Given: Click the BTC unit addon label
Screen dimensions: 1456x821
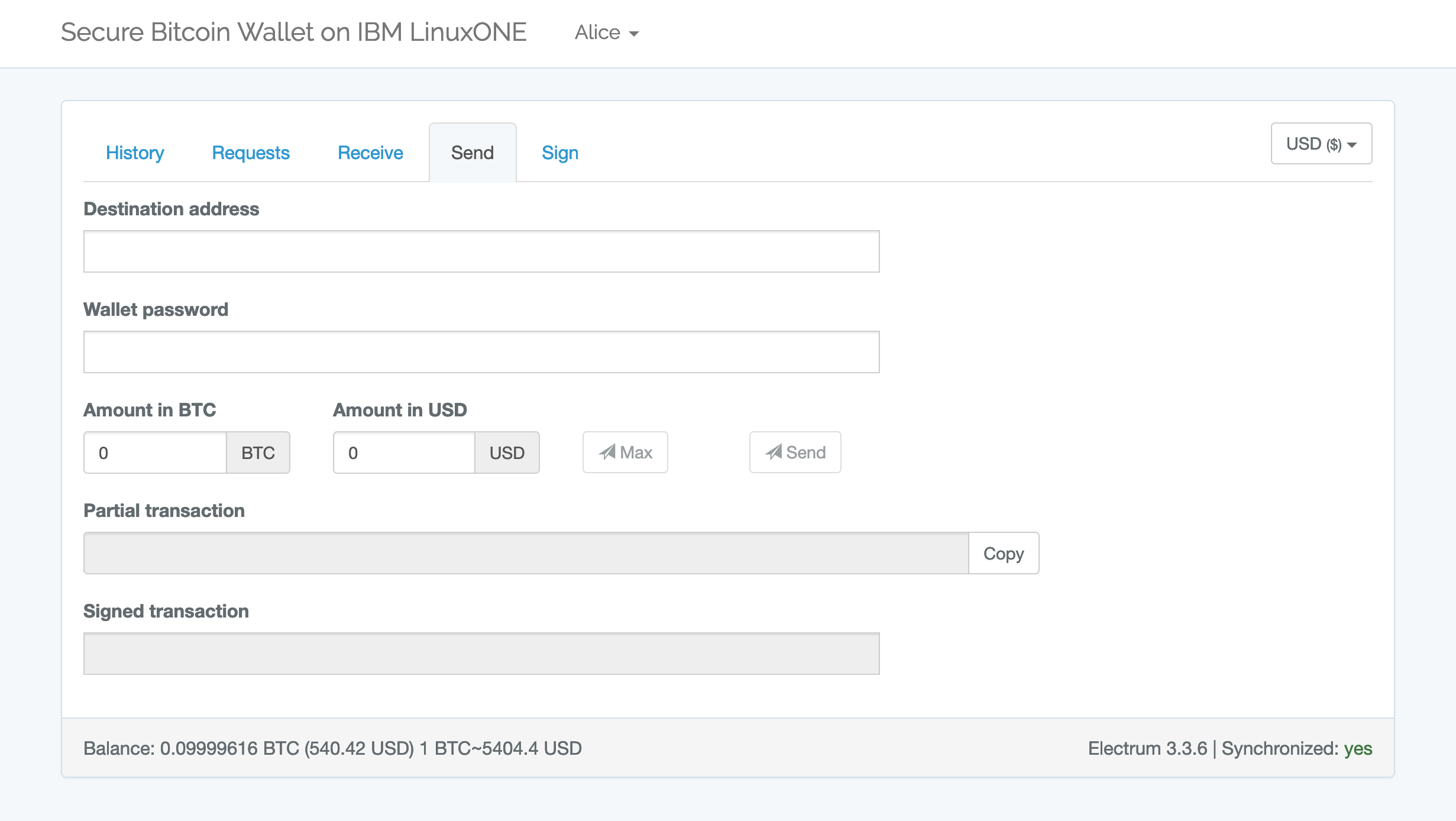Looking at the screenshot, I should 258,452.
